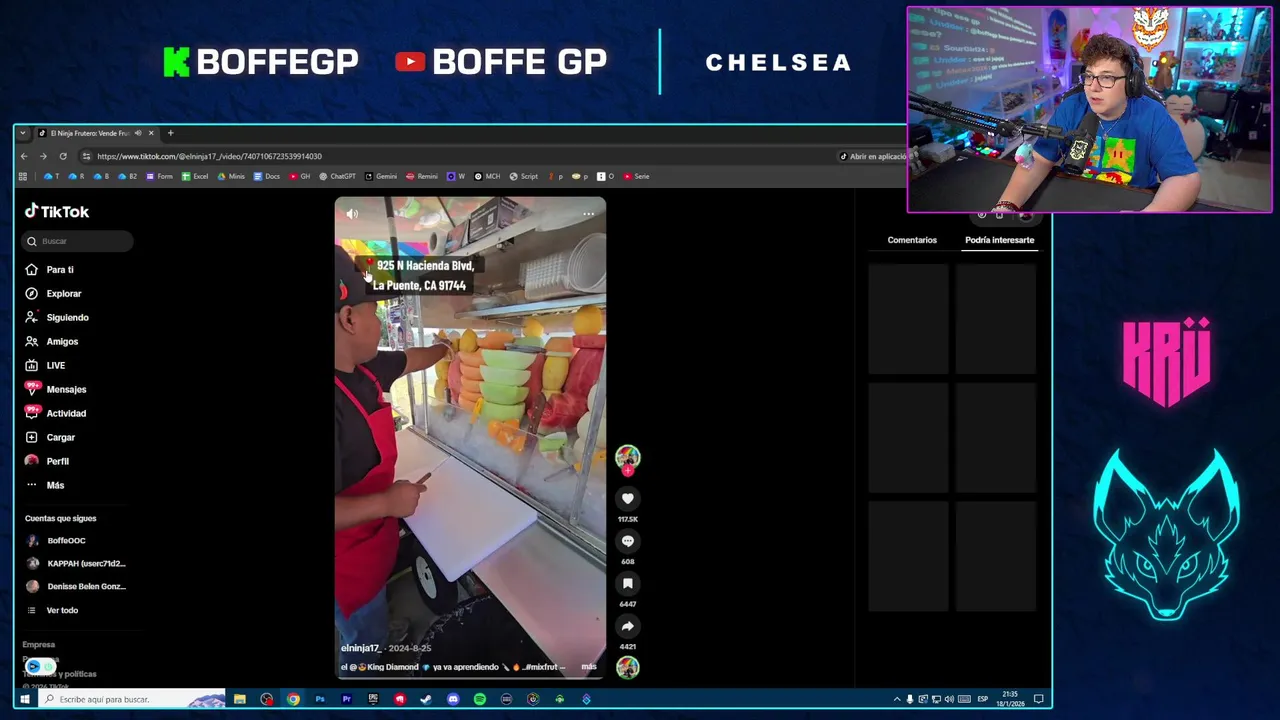This screenshot has height=720, width=1280.
Task: Open File Explorer from taskbar
Action: [240, 699]
